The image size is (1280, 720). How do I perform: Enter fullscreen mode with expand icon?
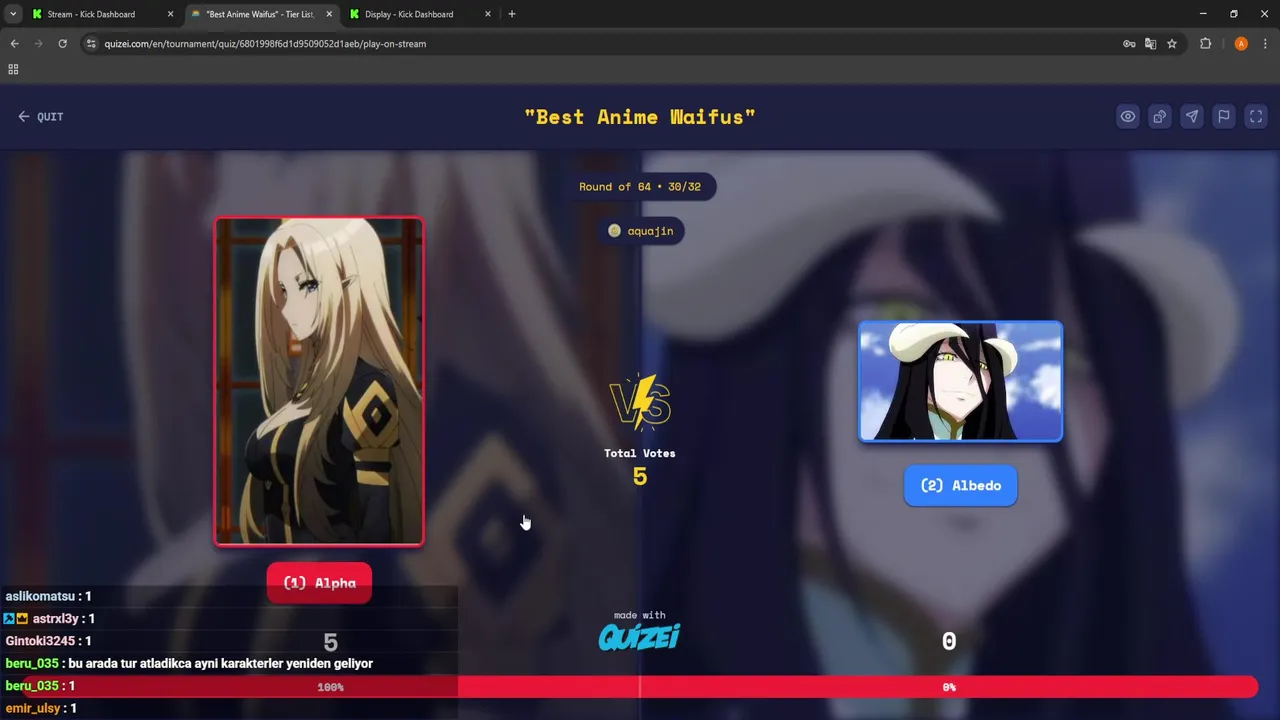1256,116
